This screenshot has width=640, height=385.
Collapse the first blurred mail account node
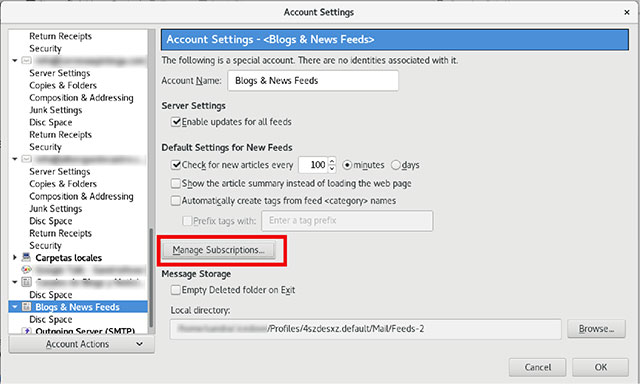[15, 60]
